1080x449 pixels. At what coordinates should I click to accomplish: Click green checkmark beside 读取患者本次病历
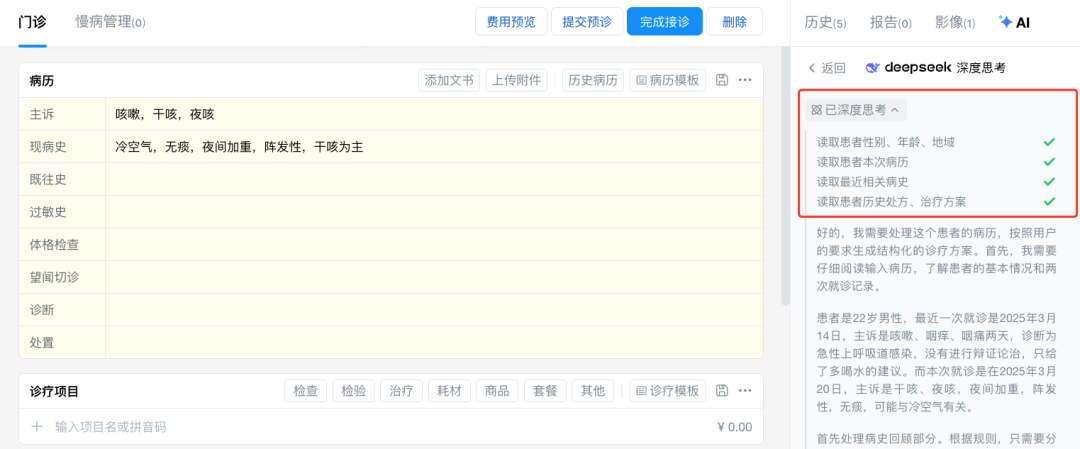(x=1049, y=162)
